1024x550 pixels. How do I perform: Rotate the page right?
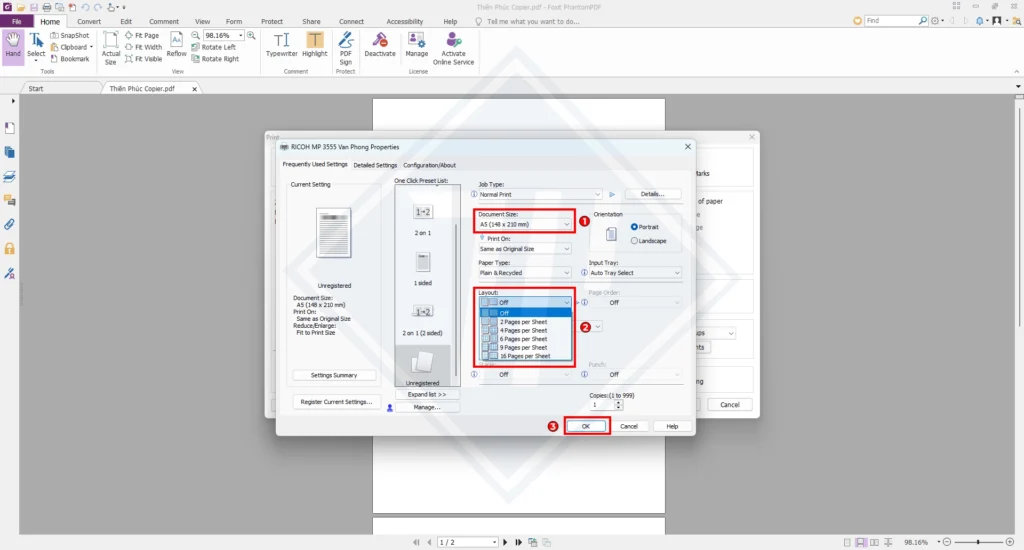(215, 59)
